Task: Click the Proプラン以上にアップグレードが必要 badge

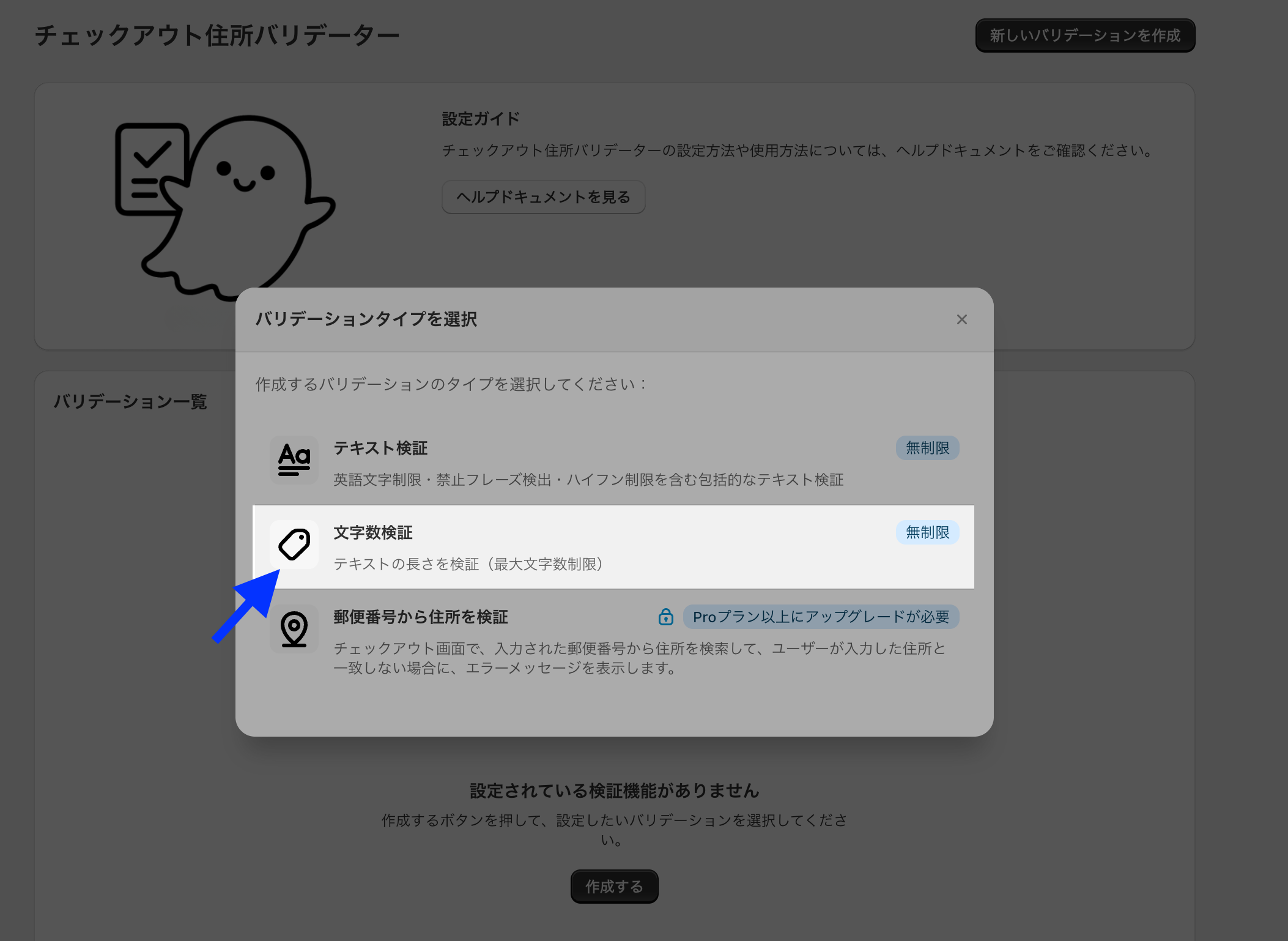Action: [x=821, y=617]
